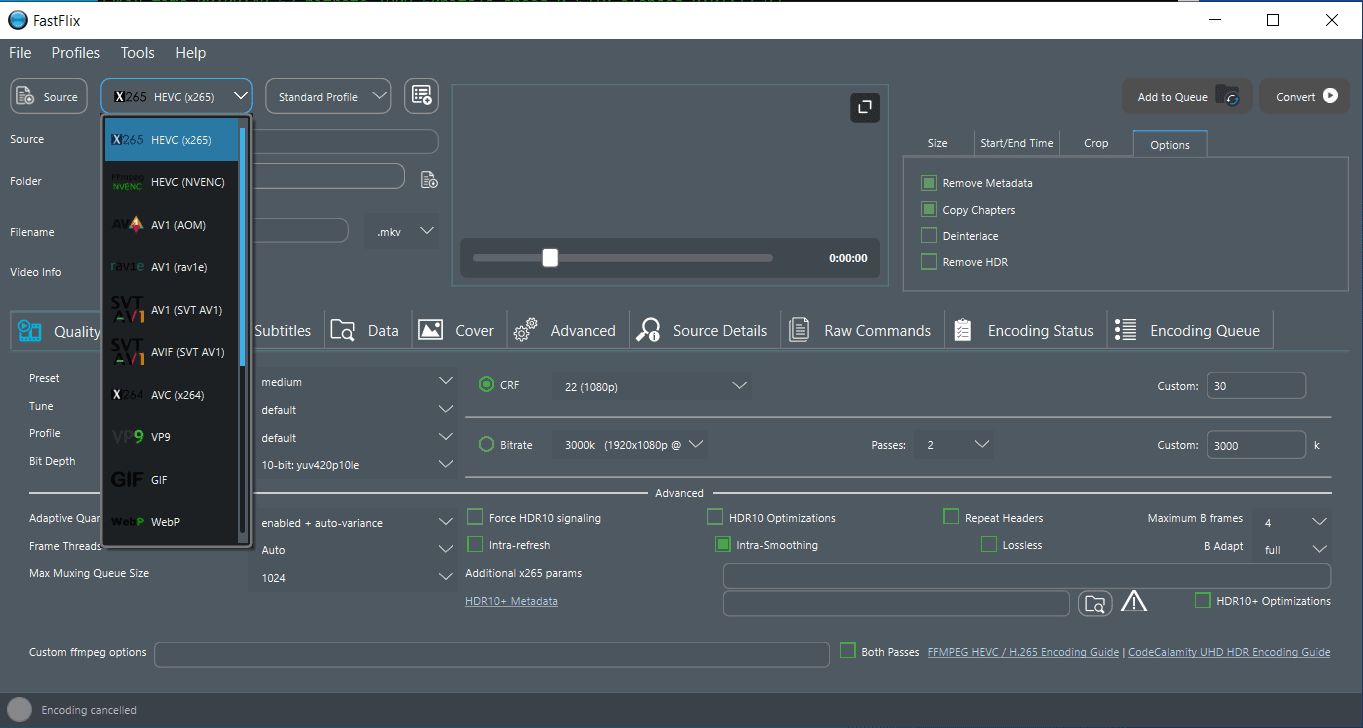Click the expand video preview icon
The height and width of the screenshot is (728, 1363).
(x=864, y=108)
